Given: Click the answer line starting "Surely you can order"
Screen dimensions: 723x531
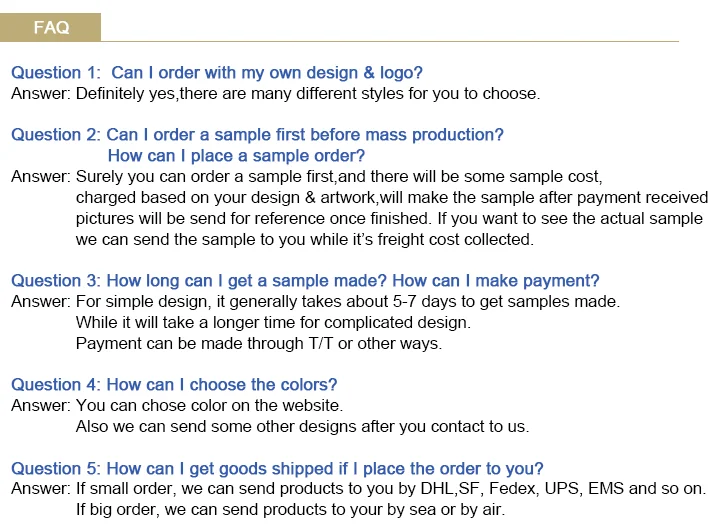Looking at the screenshot, I should click(x=306, y=177).
